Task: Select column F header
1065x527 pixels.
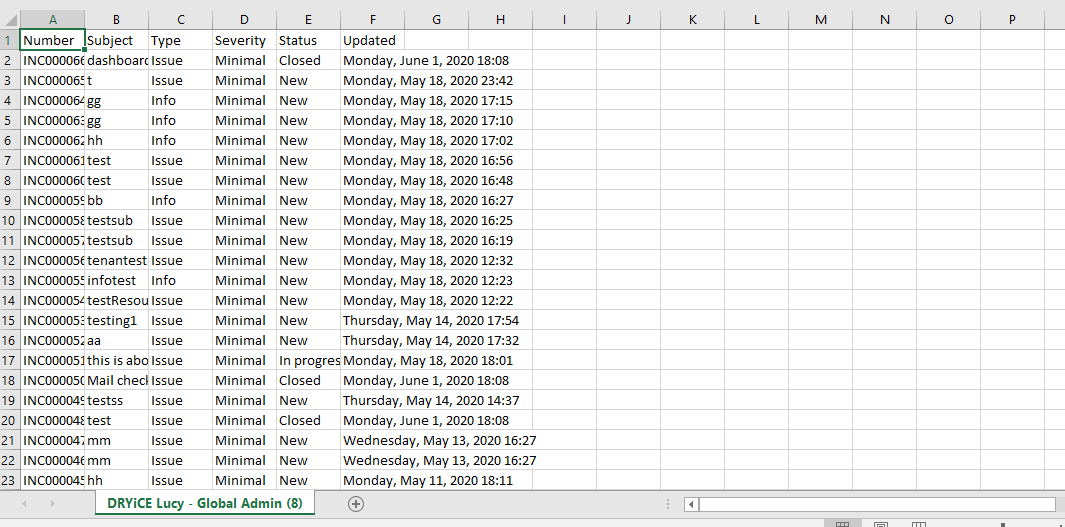Action: point(372,19)
